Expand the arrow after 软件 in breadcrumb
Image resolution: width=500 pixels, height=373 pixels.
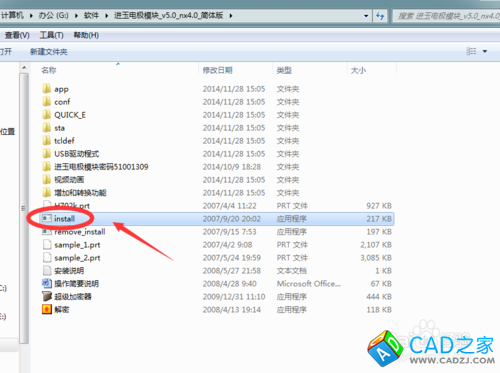[x=107, y=16]
